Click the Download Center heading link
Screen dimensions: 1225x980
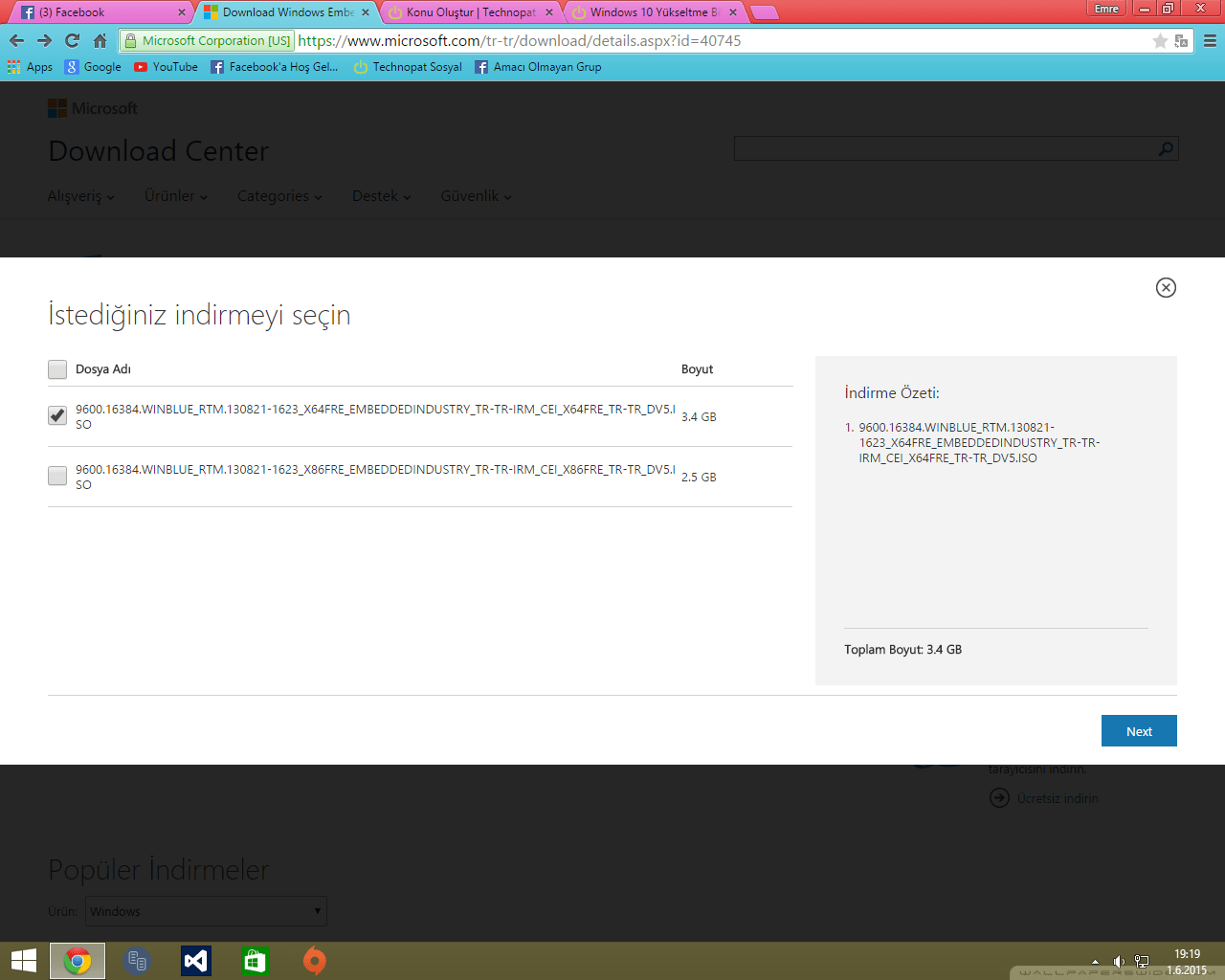click(159, 151)
